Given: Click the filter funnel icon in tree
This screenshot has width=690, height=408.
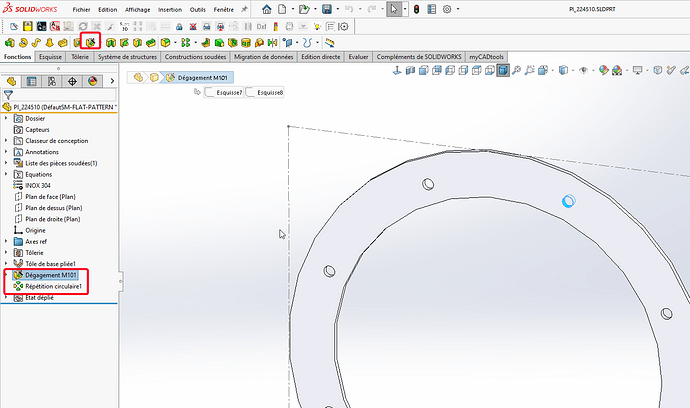Looking at the screenshot, I should [x=8, y=95].
